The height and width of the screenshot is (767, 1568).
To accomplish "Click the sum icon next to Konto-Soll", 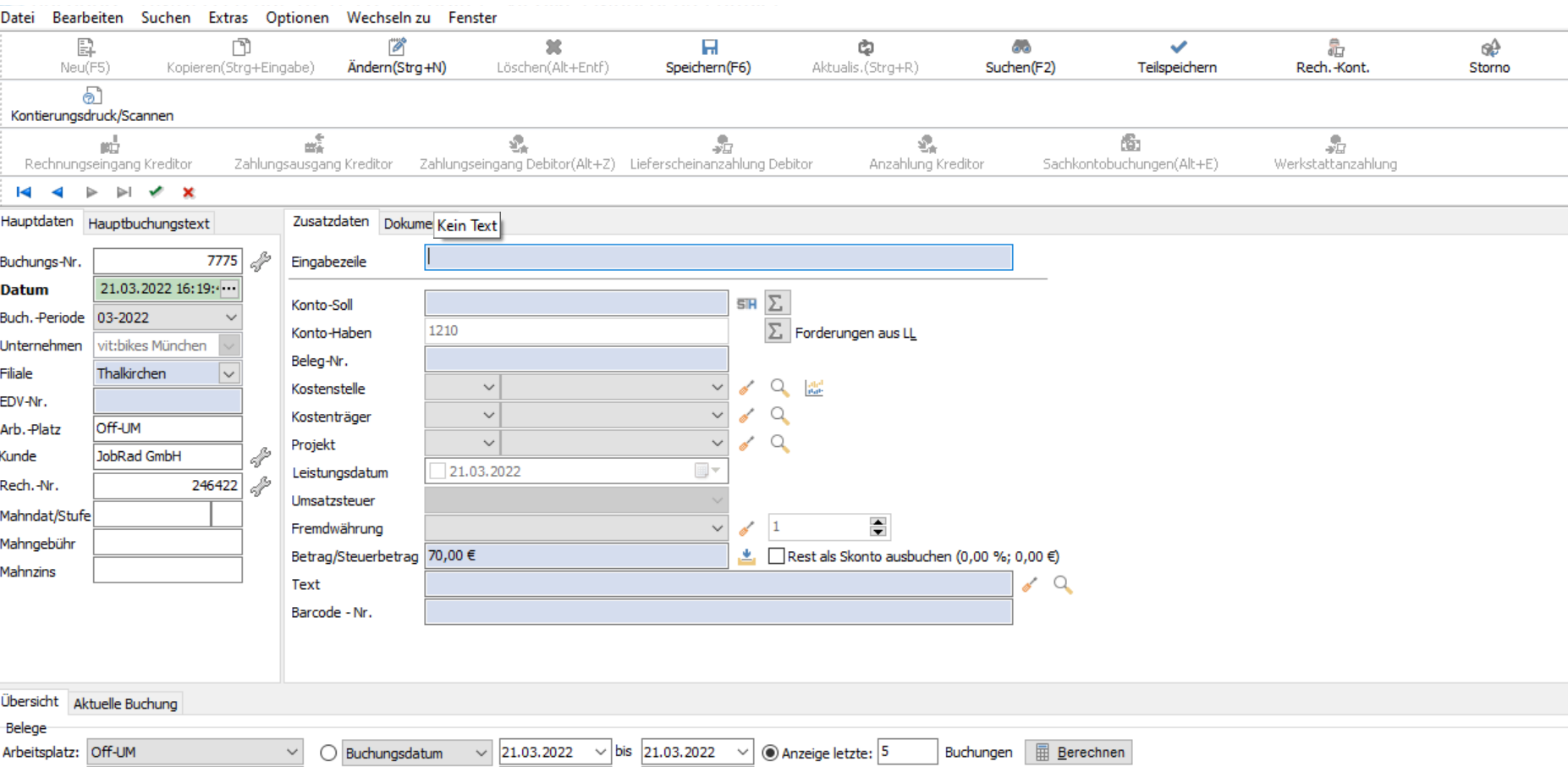I will click(775, 303).
